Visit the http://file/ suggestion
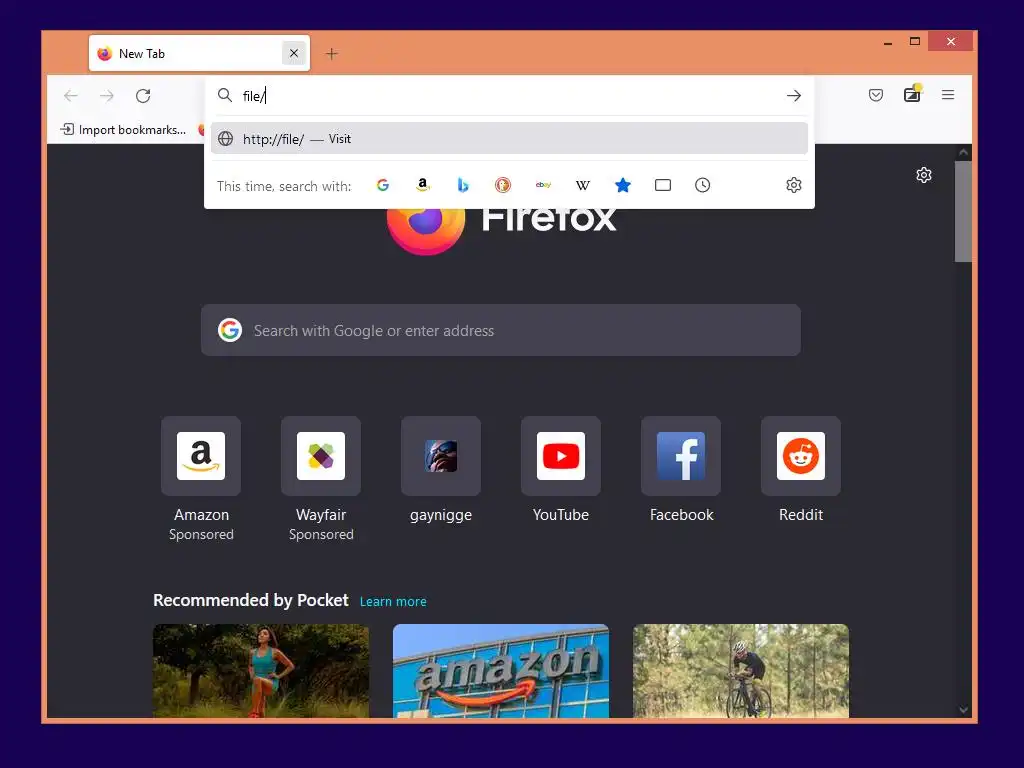 [509, 138]
